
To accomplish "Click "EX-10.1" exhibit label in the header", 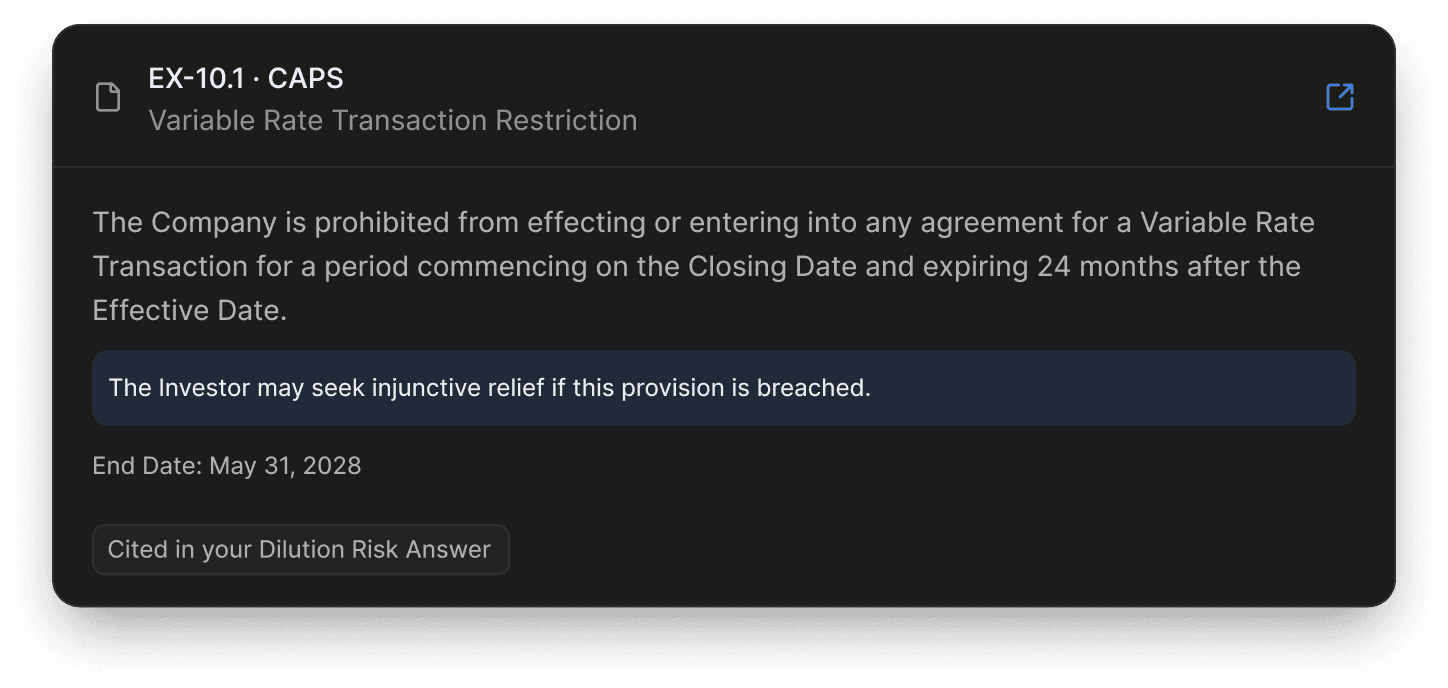I will (196, 78).
